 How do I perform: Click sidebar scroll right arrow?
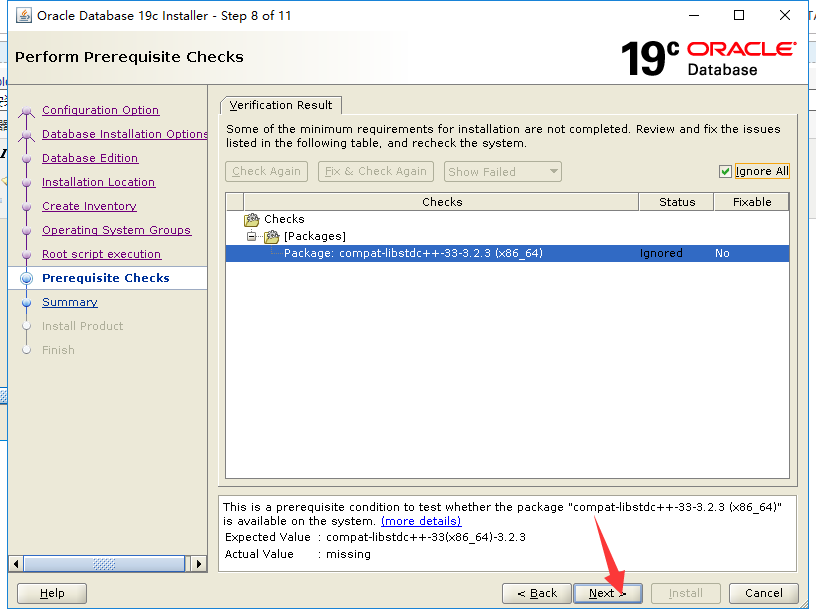[198, 564]
